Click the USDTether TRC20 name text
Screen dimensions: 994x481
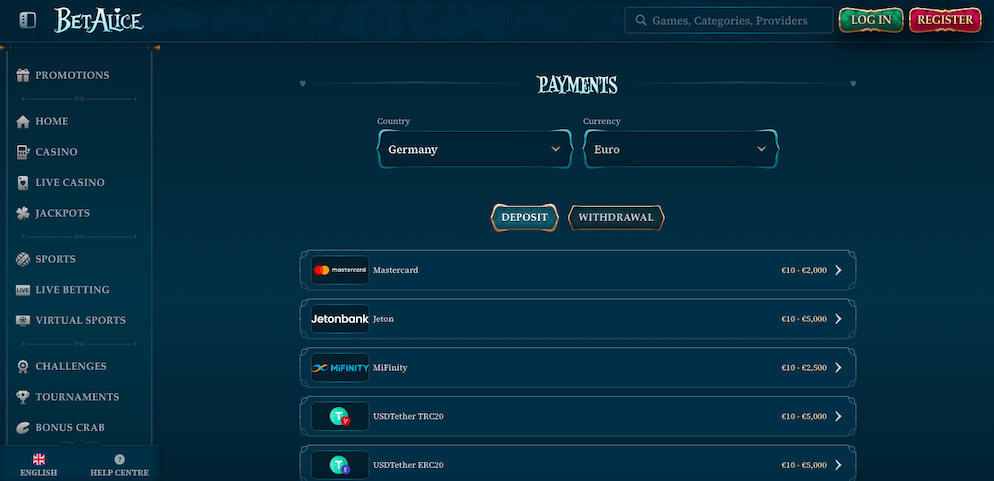click(x=408, y=416)
